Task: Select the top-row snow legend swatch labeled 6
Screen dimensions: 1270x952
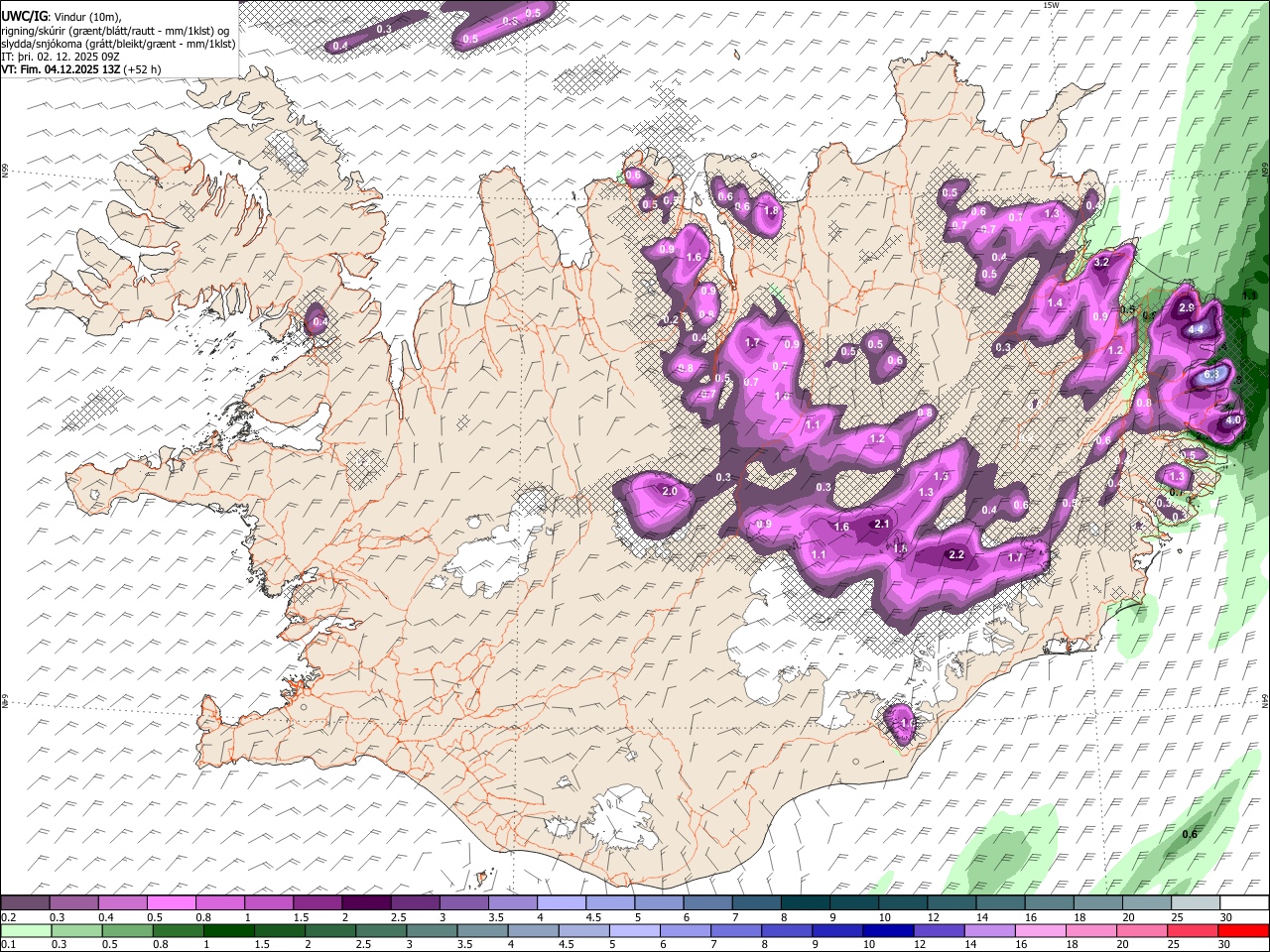Action: tap(707, 902)
